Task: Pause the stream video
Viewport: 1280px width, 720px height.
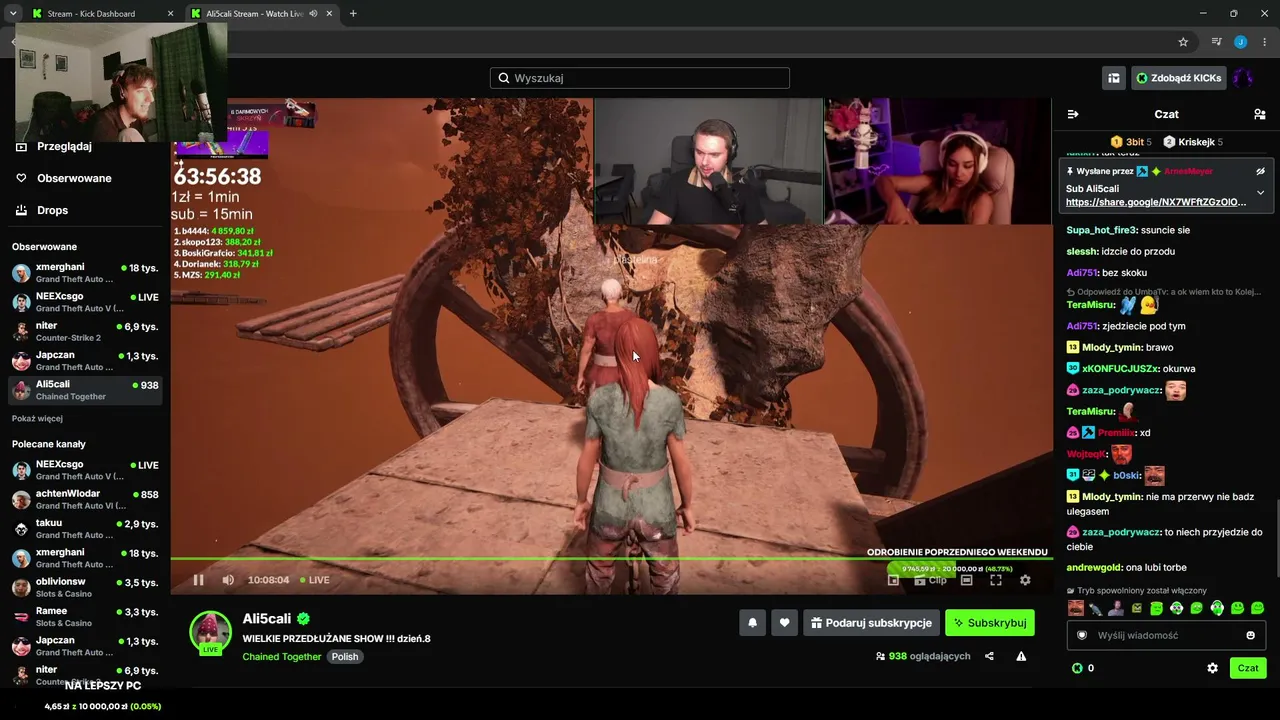Action: tap(198, 580)
